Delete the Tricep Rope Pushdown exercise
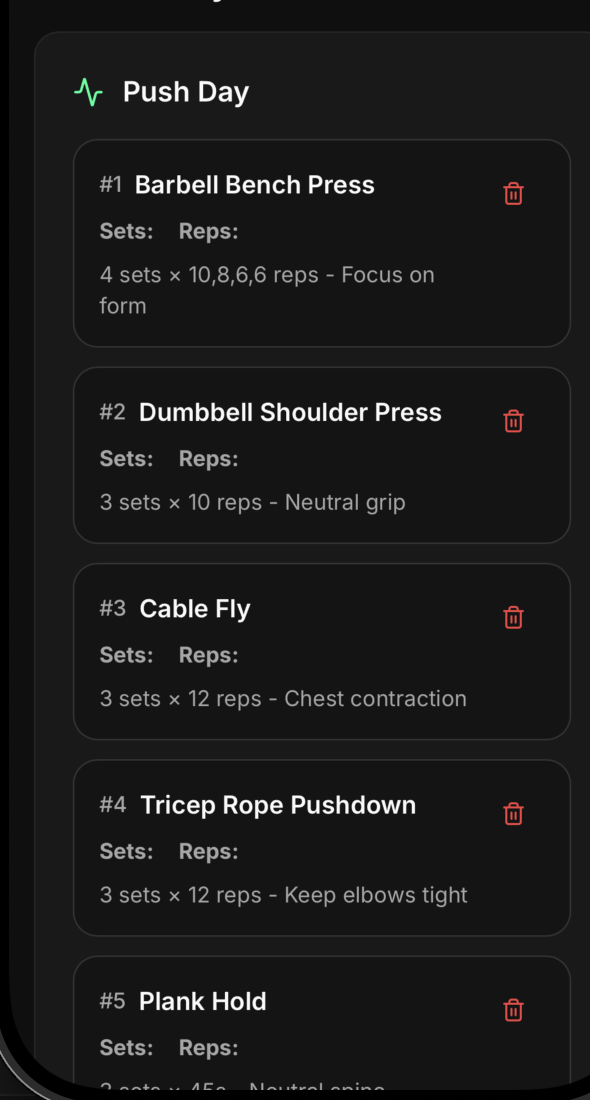Image resolution: width=590 pixels, height=1100 pixels. 513,814
